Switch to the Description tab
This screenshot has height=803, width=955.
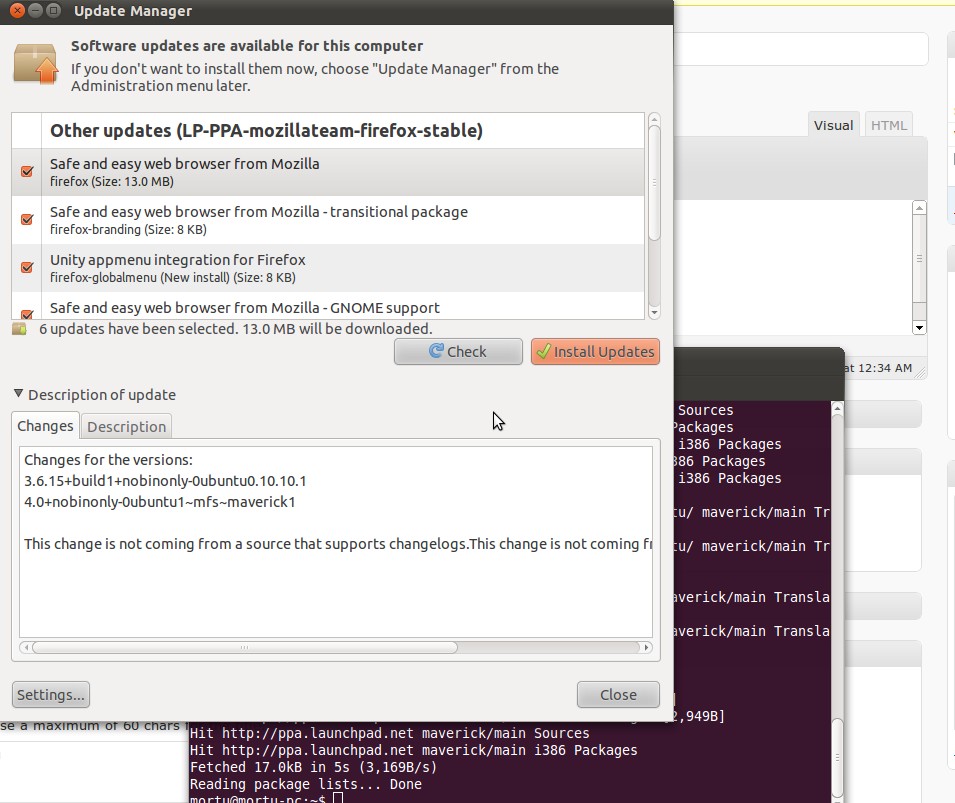[x=126, y=426]
